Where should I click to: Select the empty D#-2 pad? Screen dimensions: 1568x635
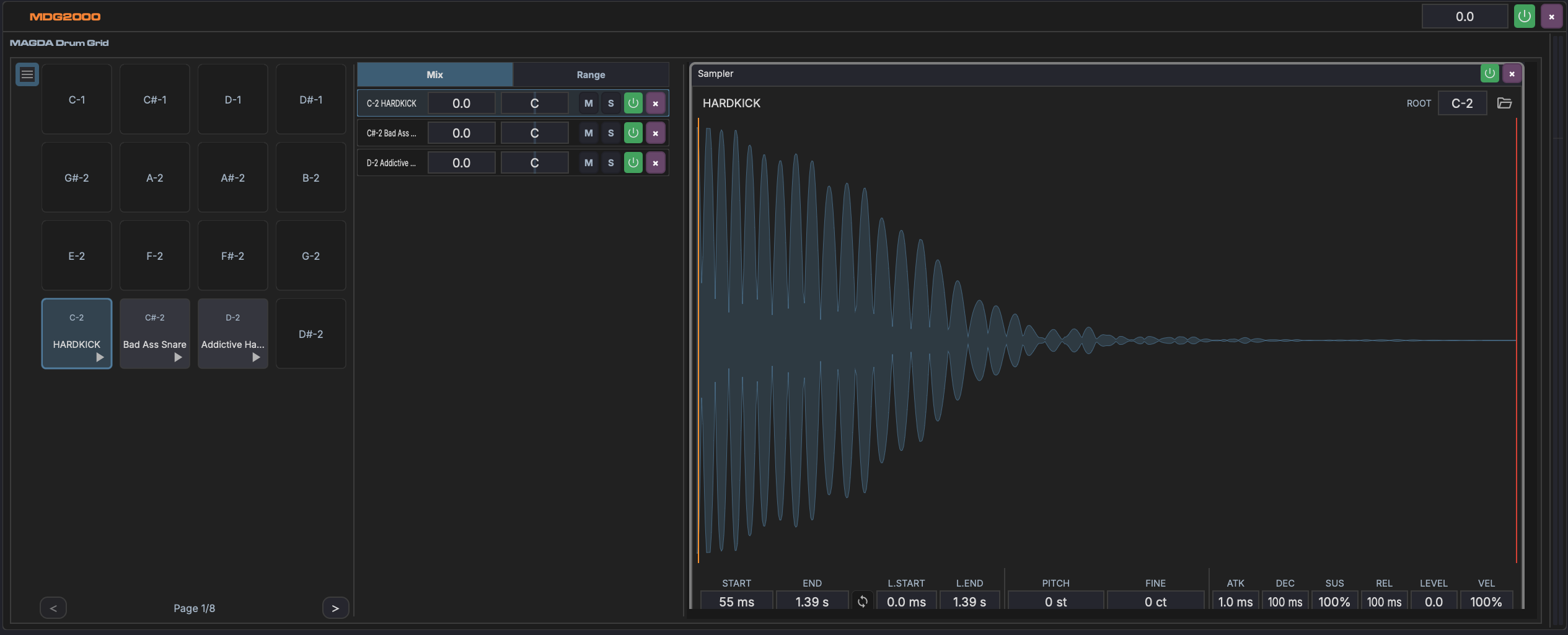(x=311, y=334)
